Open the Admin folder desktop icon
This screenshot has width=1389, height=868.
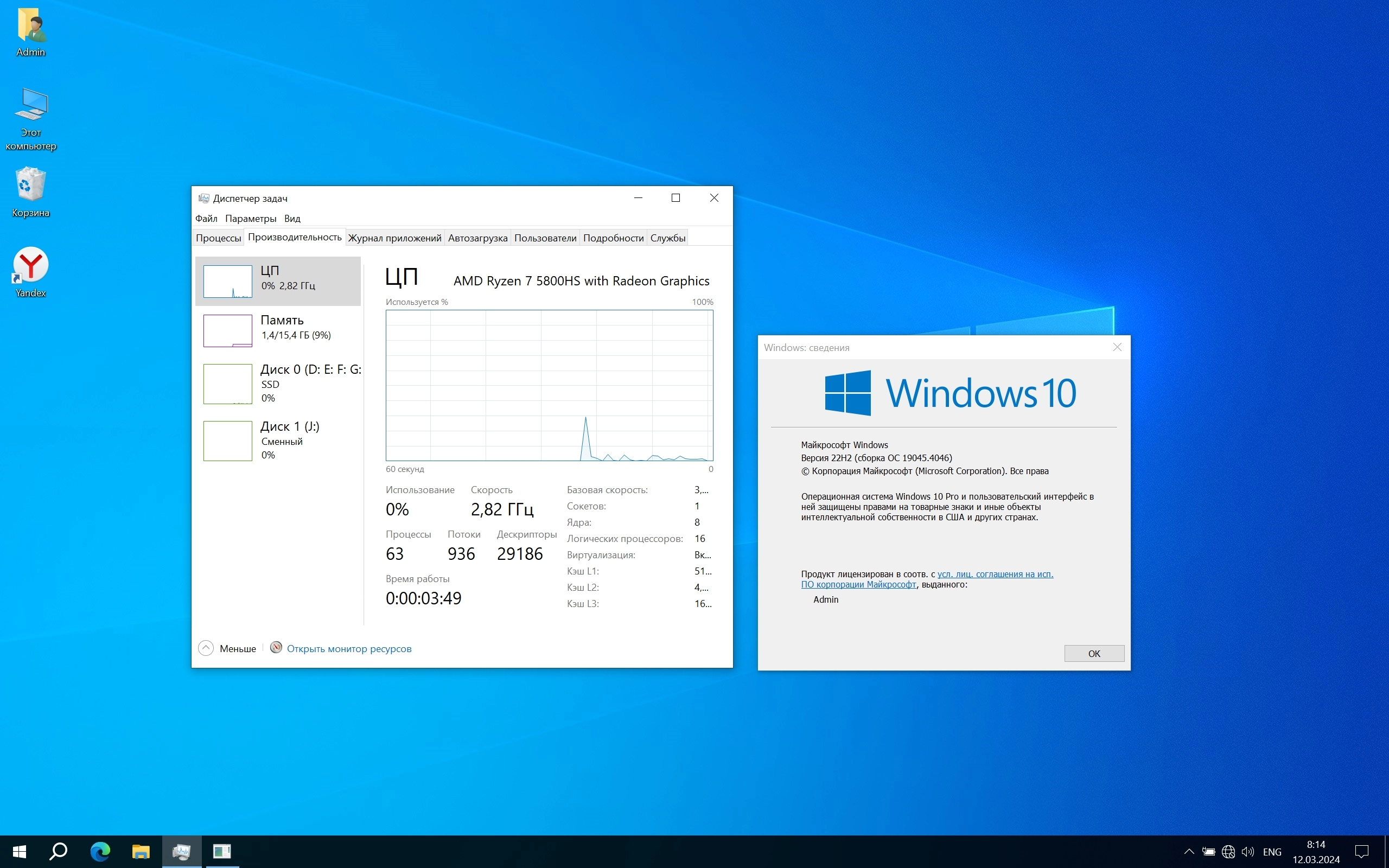[x=31, y=33]
